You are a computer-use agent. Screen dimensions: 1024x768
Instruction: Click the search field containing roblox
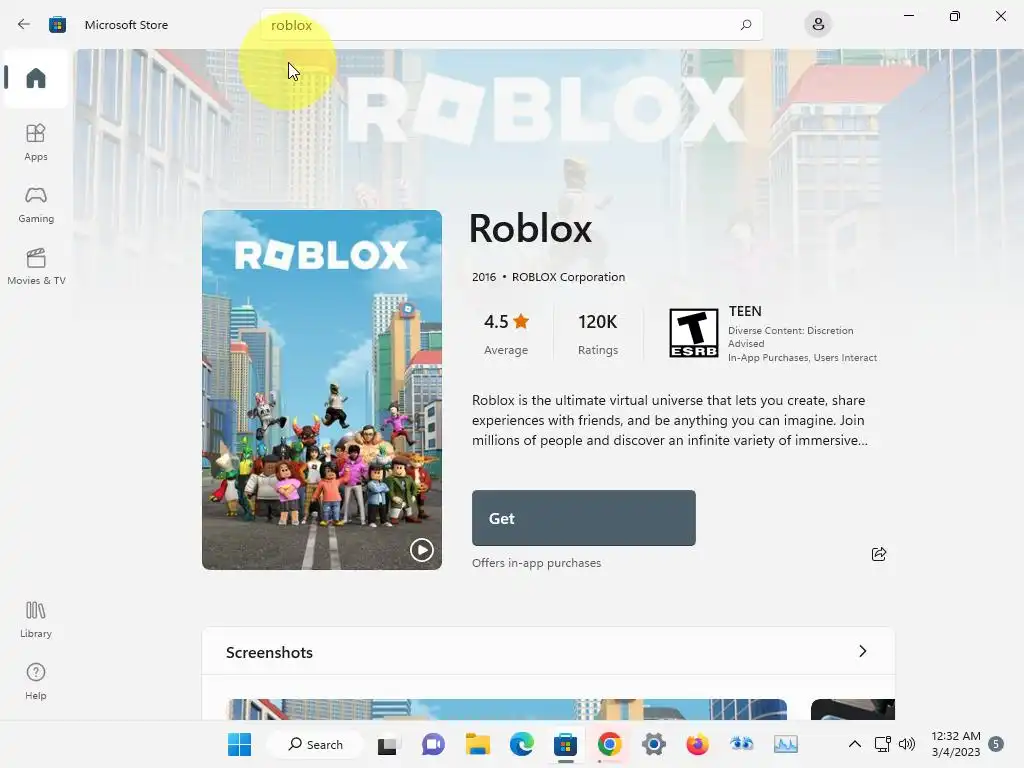(511, 25)
